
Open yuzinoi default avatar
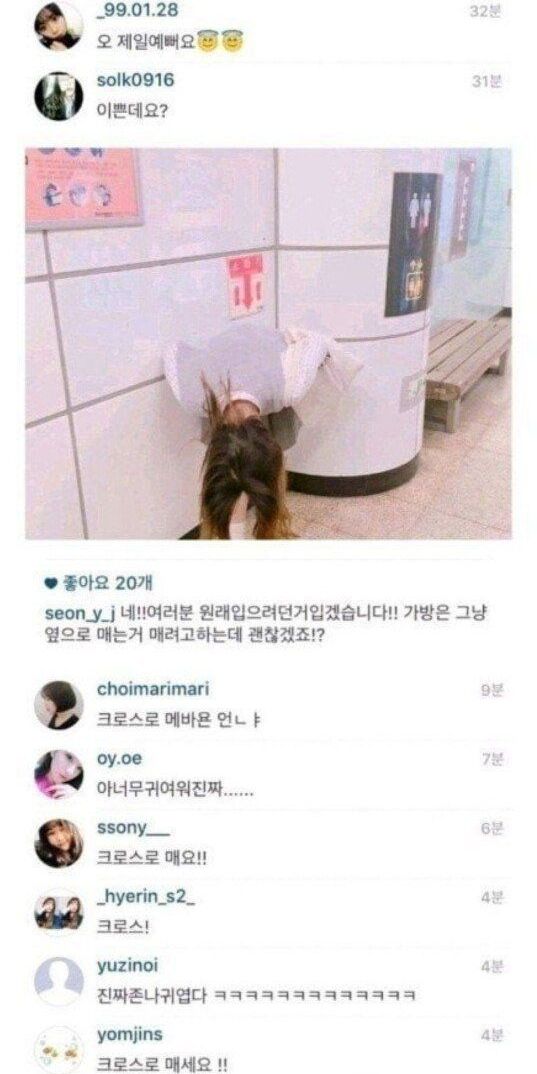point(59,982)
